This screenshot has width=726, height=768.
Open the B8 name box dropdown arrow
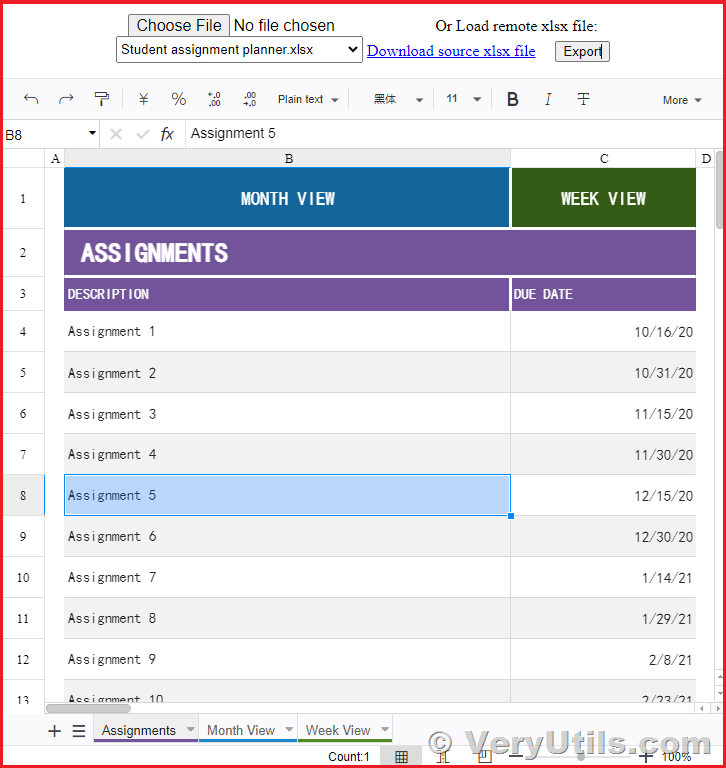click(x=92, y=133)
